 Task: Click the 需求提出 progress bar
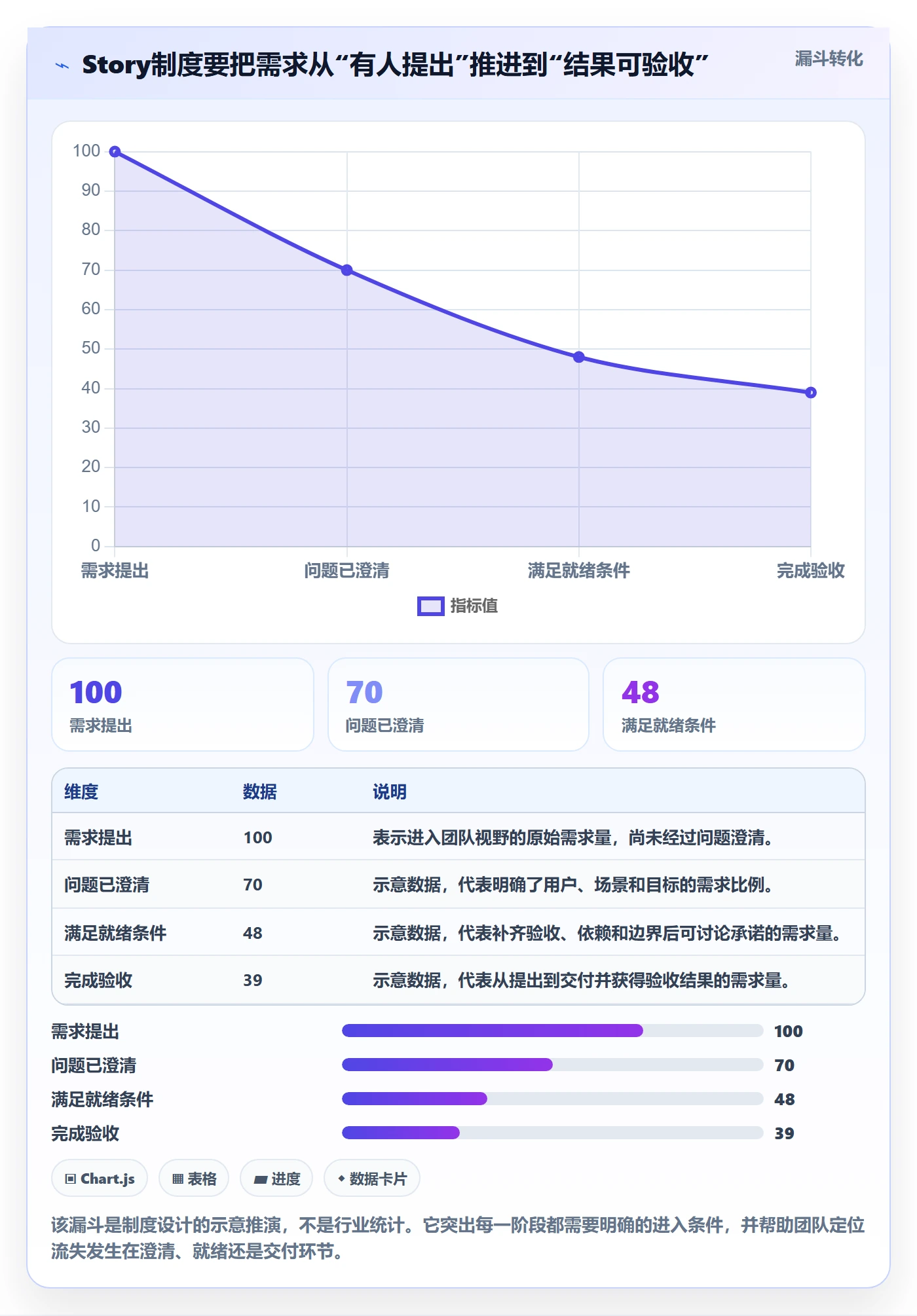[553, 1031]
